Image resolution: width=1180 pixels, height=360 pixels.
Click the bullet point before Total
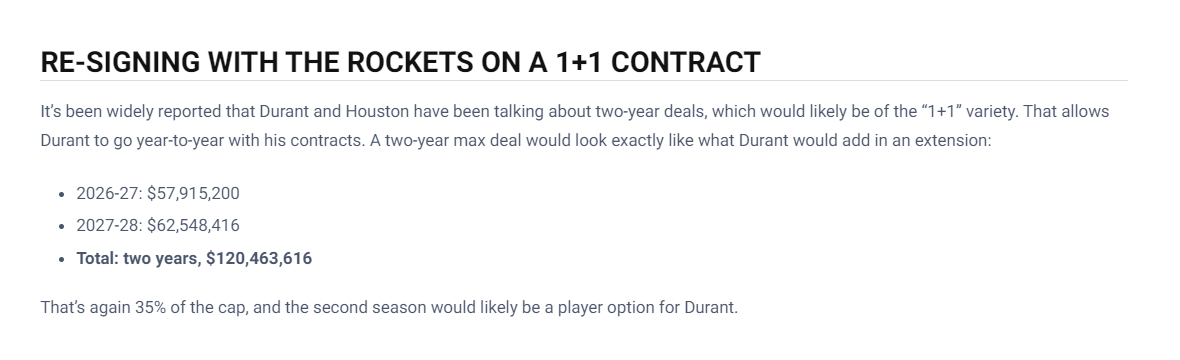coord(62,259)
